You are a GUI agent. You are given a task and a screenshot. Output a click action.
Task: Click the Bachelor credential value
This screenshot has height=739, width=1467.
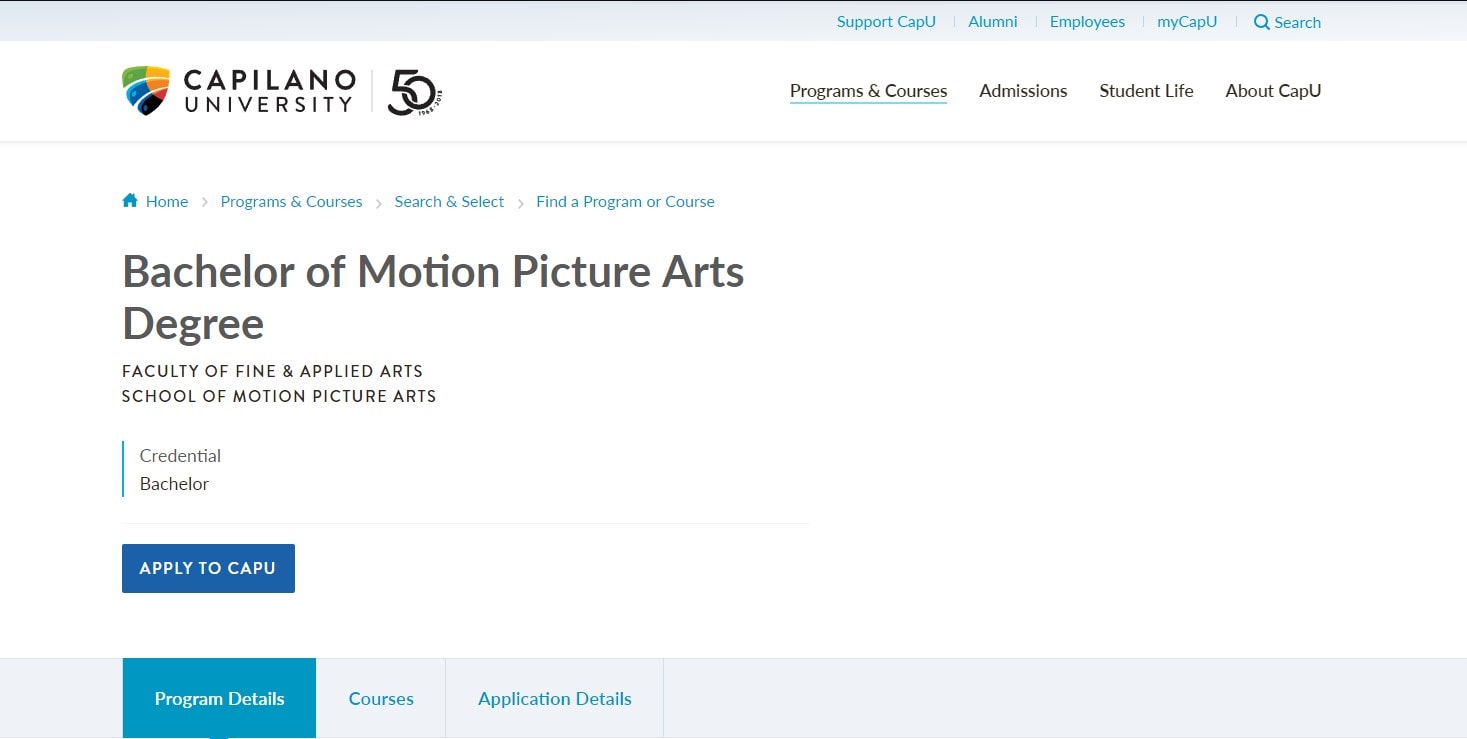pyautogui.click(x=174, y=484)
